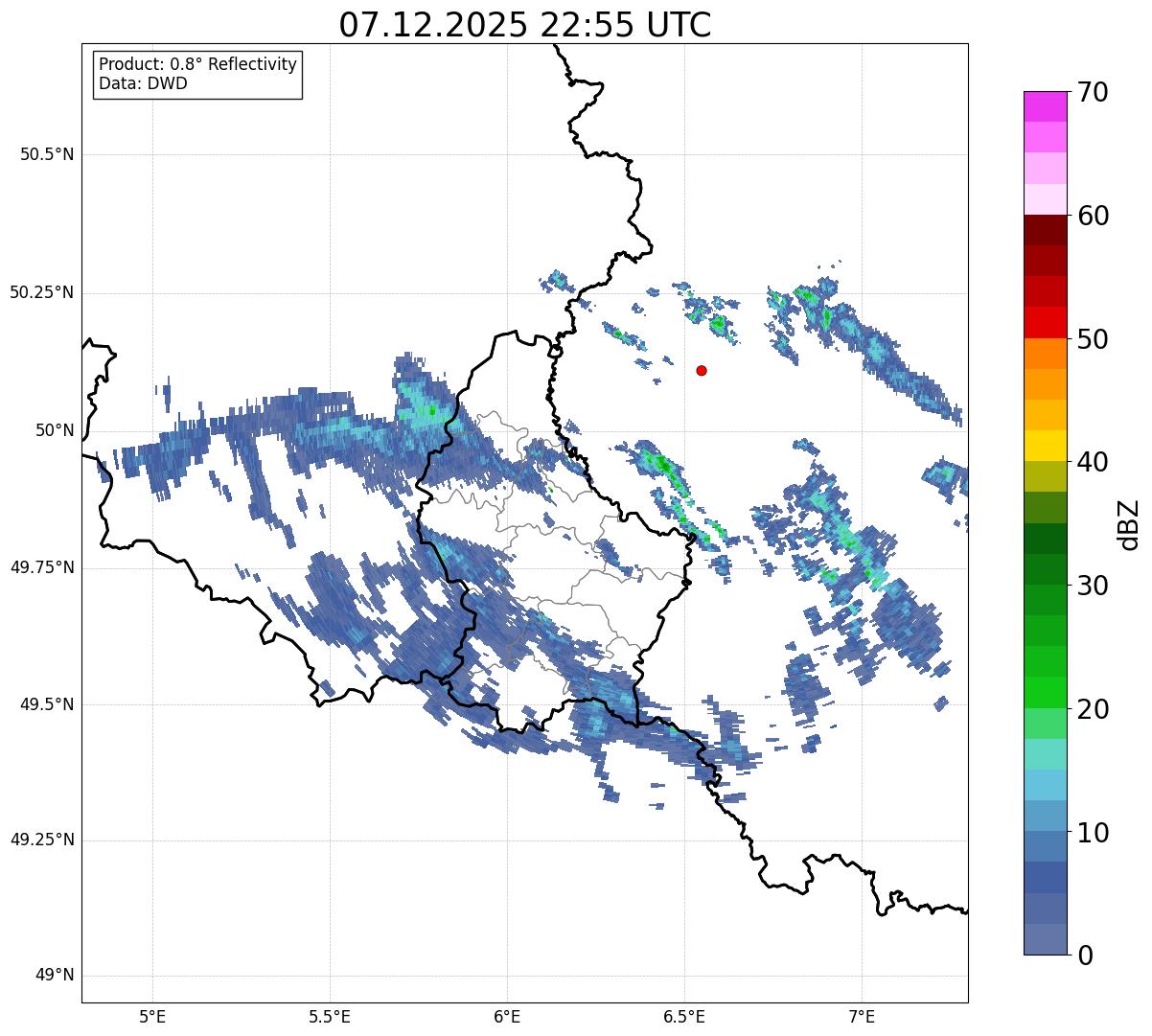This screenshot has width=1152, height=1036.
Task: Click the 'dBZ' colorbar axis label
Action: pos(1129,523)
